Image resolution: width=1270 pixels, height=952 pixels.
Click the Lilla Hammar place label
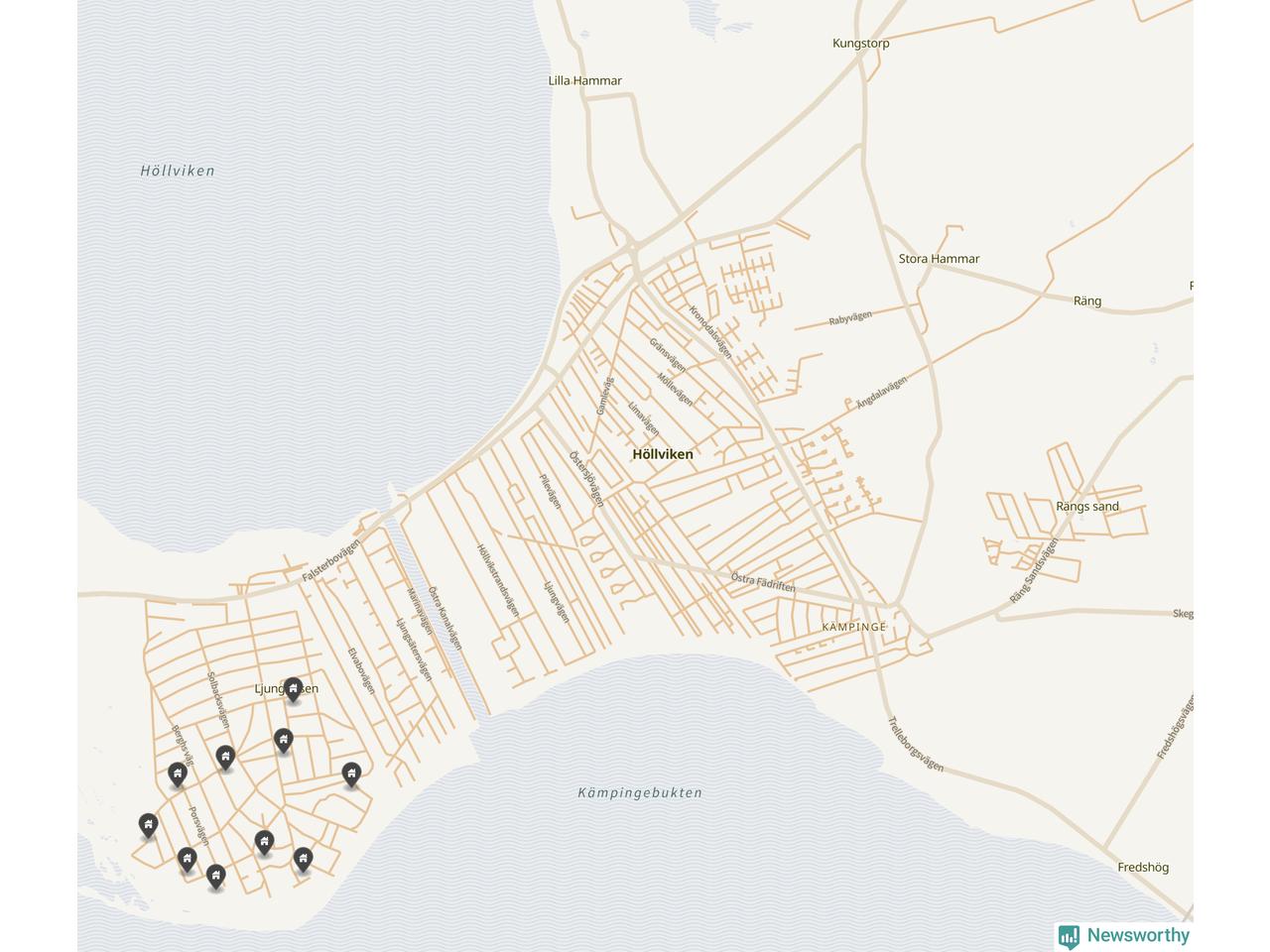pos(585,81)
